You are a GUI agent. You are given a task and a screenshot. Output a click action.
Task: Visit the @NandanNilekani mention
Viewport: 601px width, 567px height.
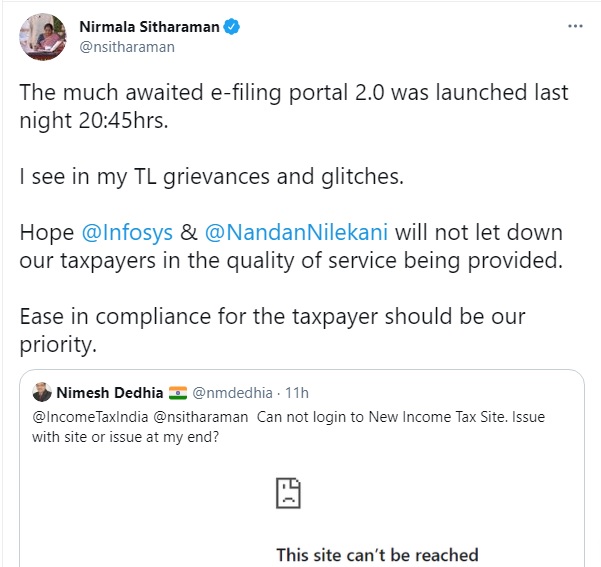(298, 233)
